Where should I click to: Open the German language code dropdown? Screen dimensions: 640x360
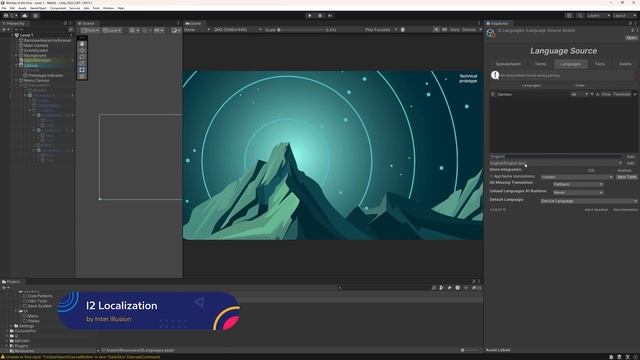coord(579,94)
